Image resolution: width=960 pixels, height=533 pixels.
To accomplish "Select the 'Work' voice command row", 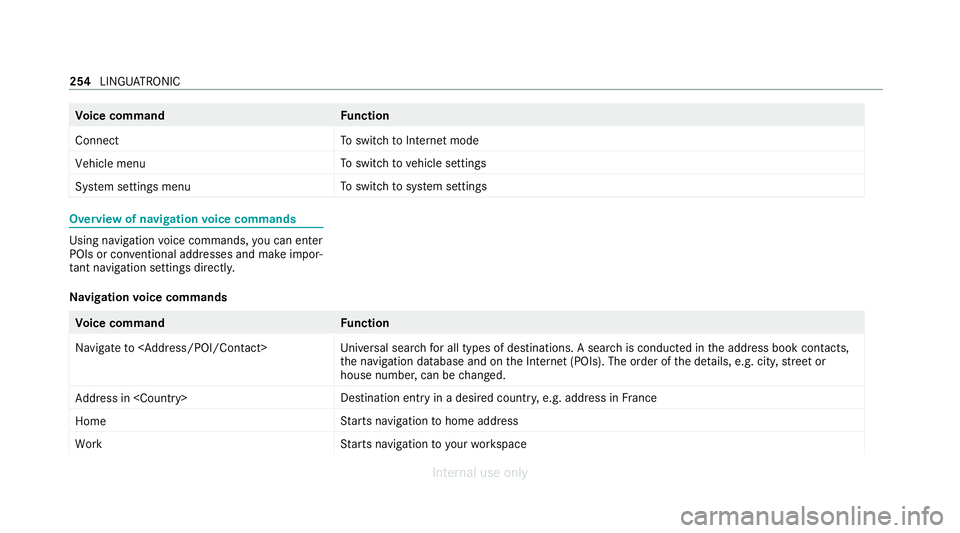I will pyautogui.click(x=467, y=444).
